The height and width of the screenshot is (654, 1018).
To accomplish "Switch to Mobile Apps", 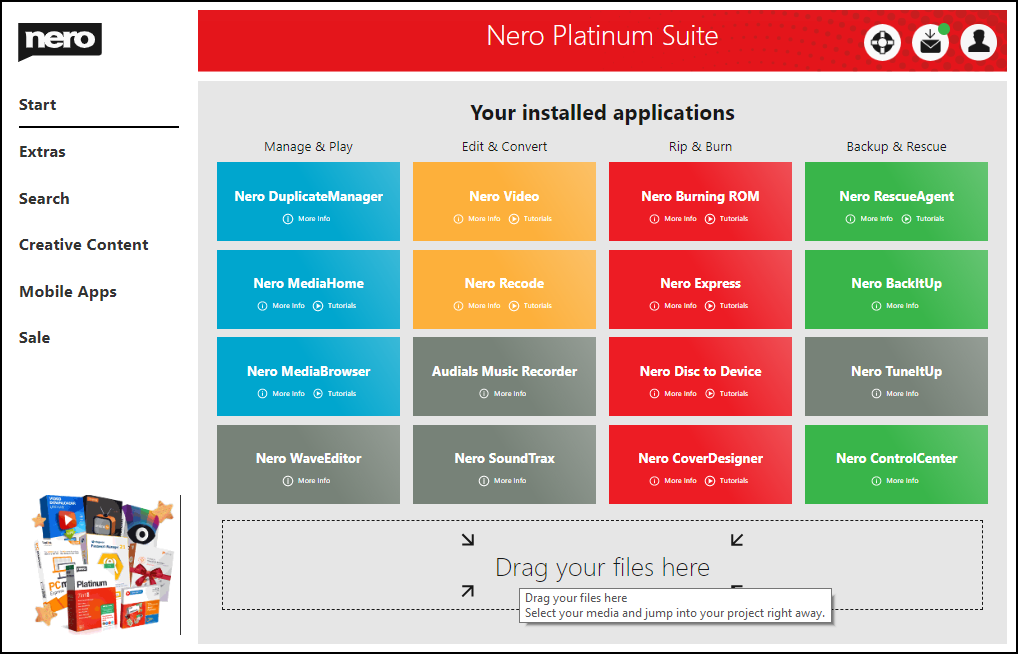I will point(68,292).
